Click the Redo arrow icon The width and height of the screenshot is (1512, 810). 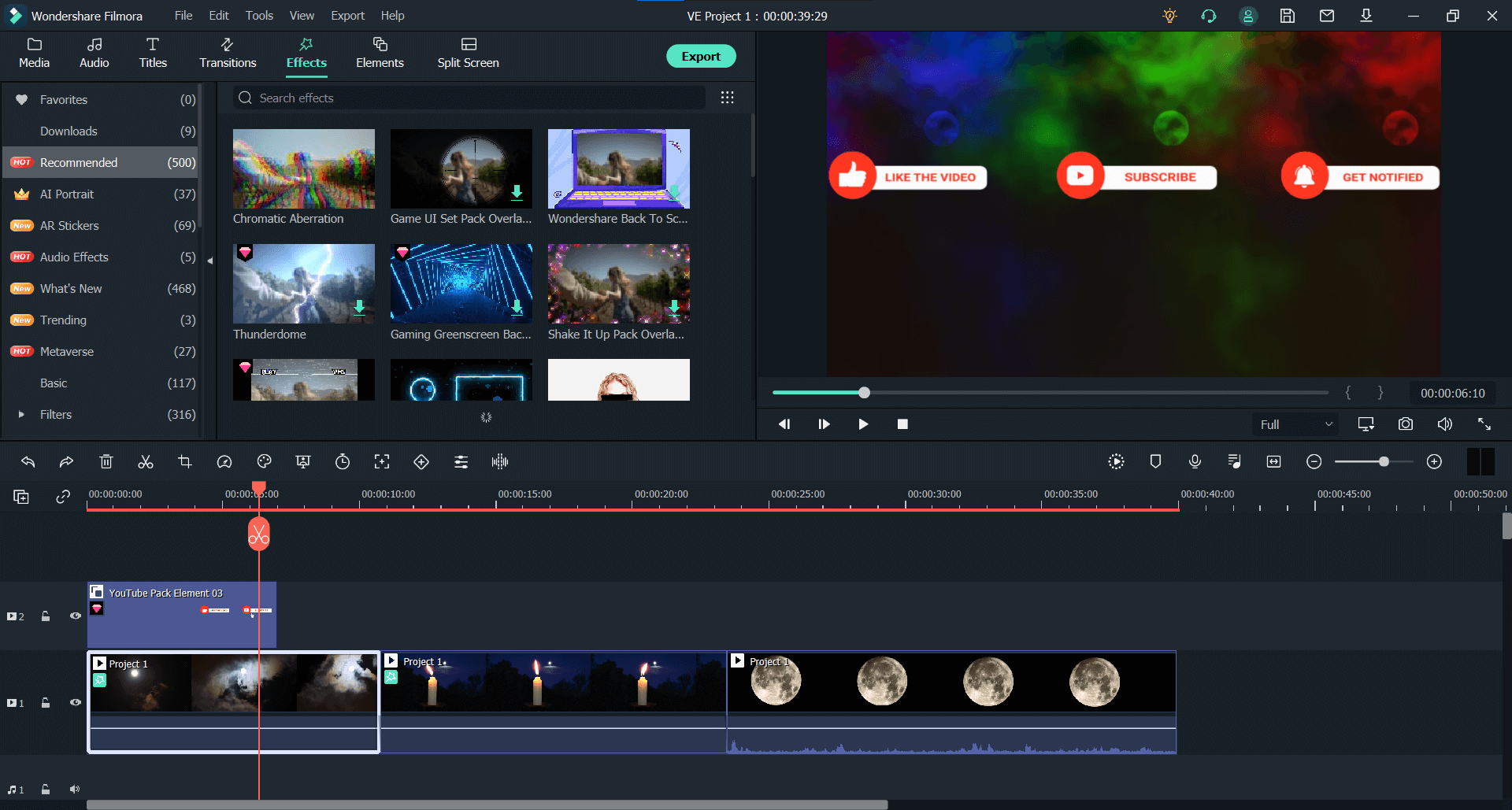[x=67, y=462]
